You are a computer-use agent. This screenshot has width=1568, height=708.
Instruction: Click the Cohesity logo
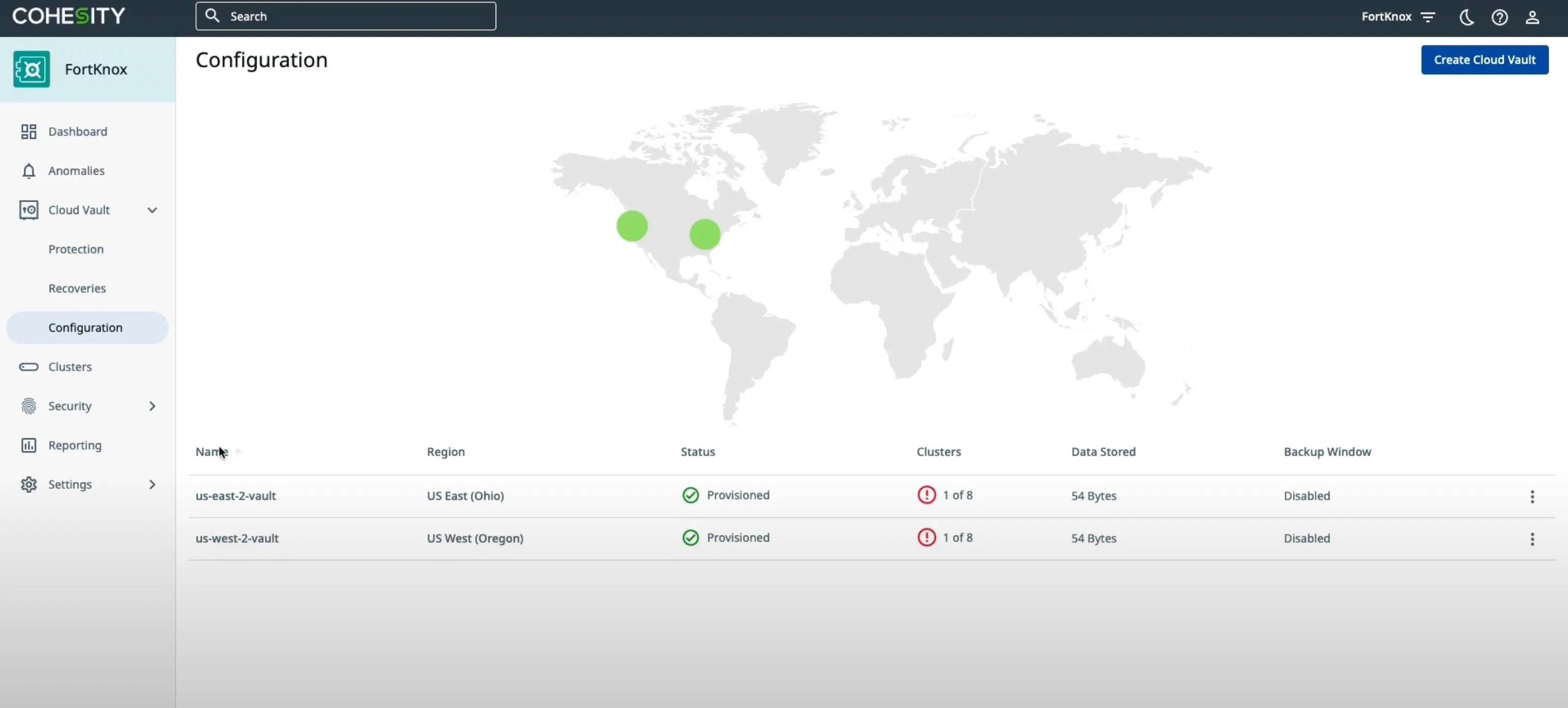pos(69,16)
